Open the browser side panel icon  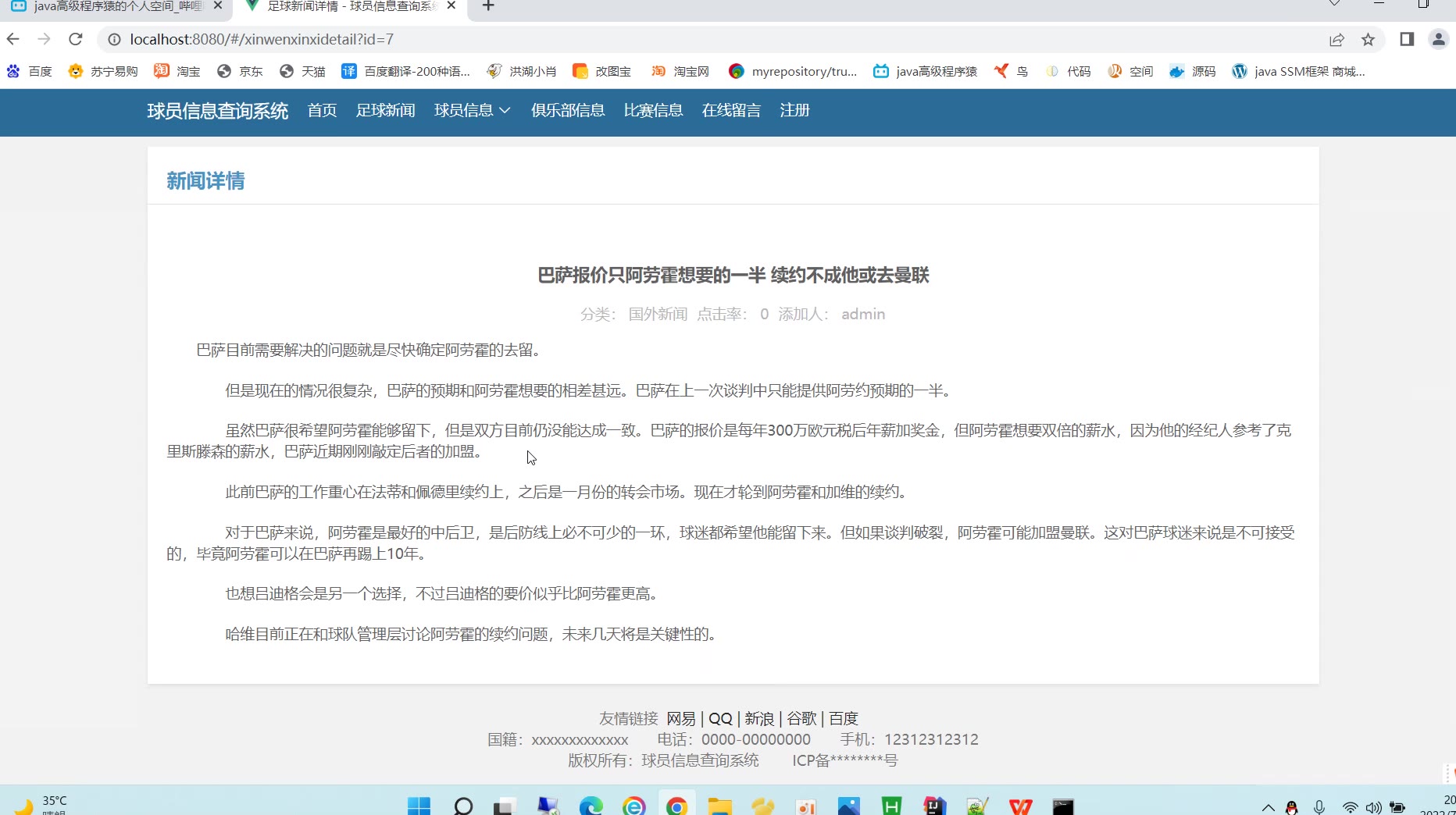[1407, 39]
